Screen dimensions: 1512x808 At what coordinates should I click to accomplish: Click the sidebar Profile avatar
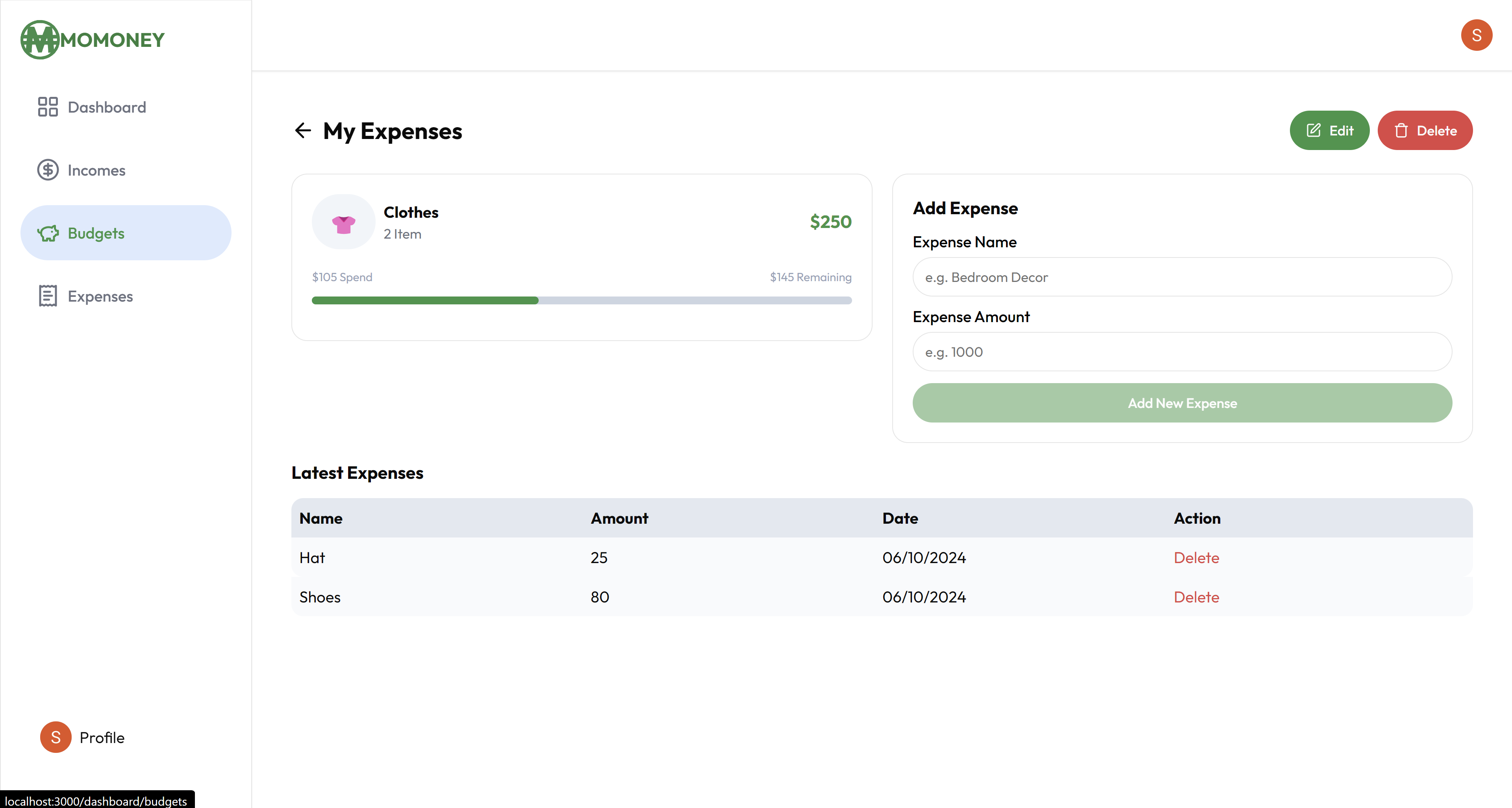click(56, 737)
